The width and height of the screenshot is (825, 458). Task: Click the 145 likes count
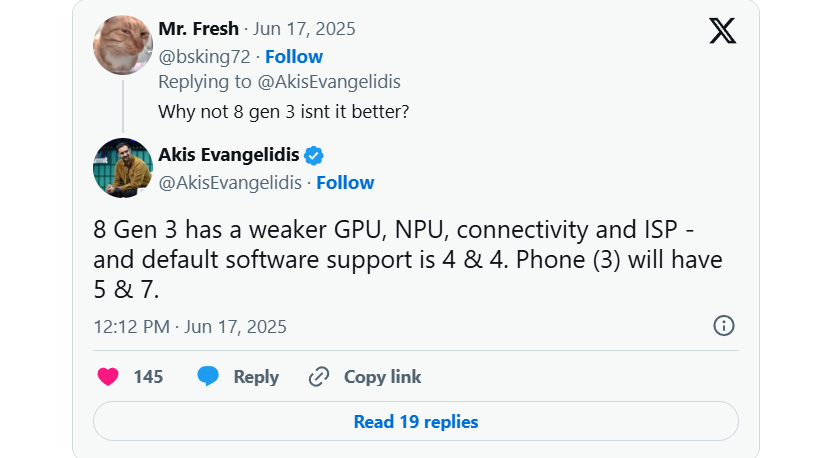(148, 377)
